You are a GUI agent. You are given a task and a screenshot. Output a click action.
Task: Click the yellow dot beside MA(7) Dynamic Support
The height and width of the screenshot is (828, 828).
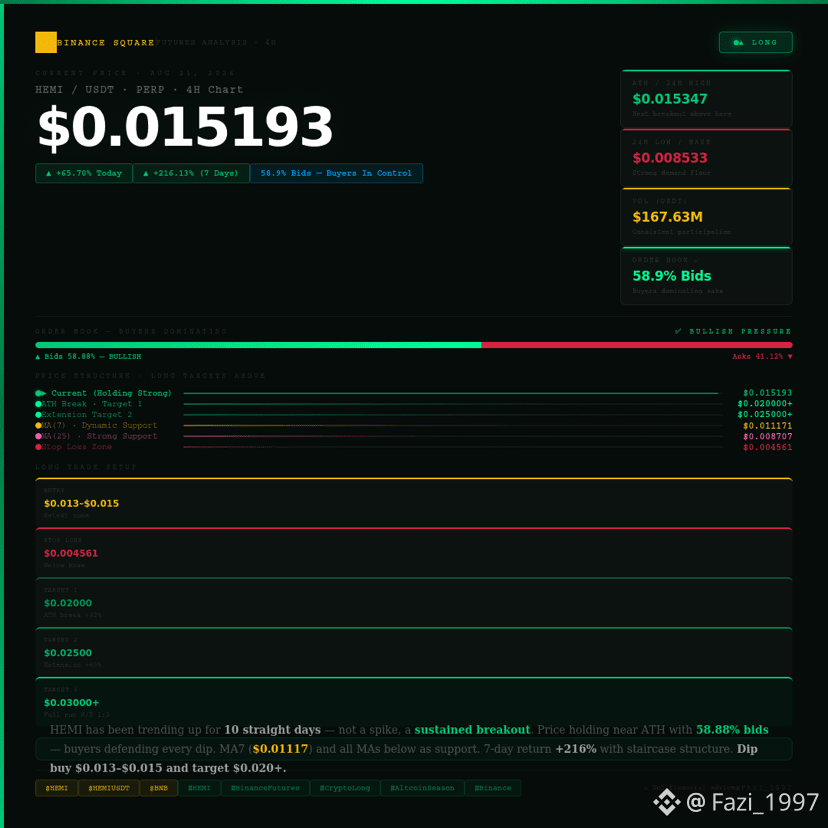pyautogui.click(x=39, y=425)
